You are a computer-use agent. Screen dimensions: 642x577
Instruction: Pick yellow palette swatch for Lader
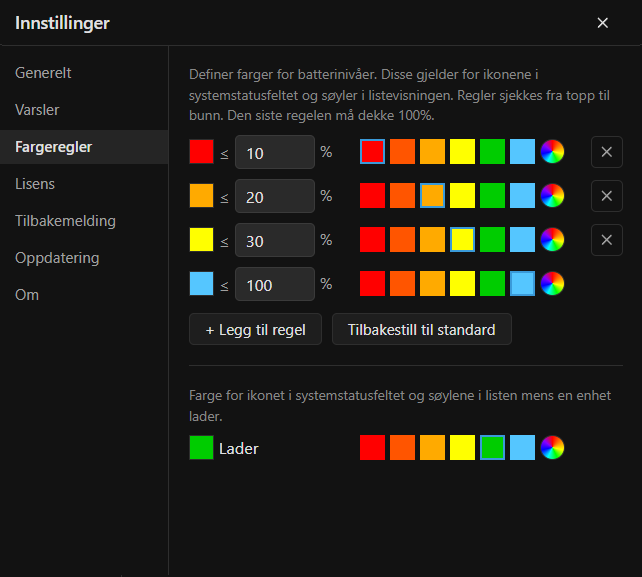pyautogui.click(x=462, y=448)
